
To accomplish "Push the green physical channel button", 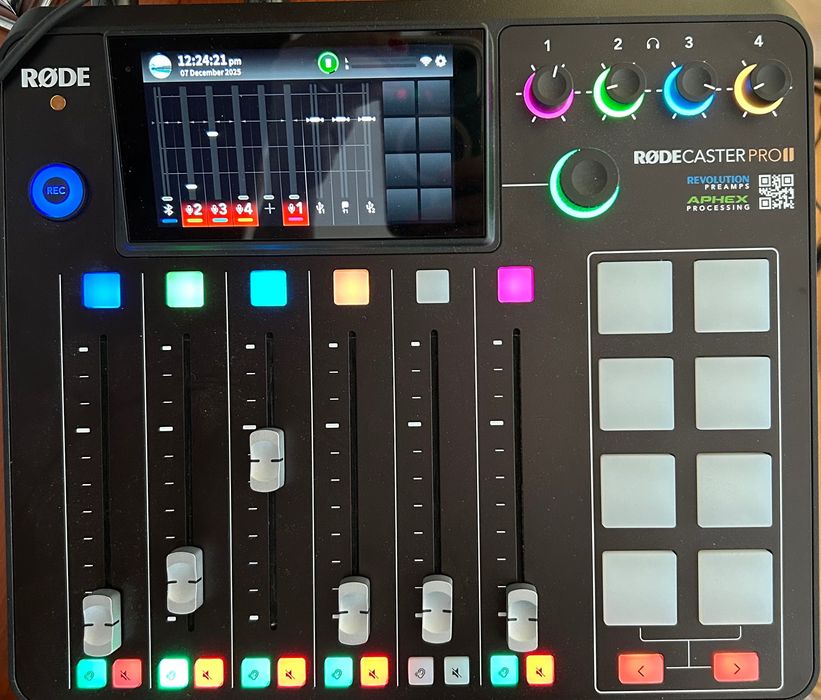I will [185, 289].
